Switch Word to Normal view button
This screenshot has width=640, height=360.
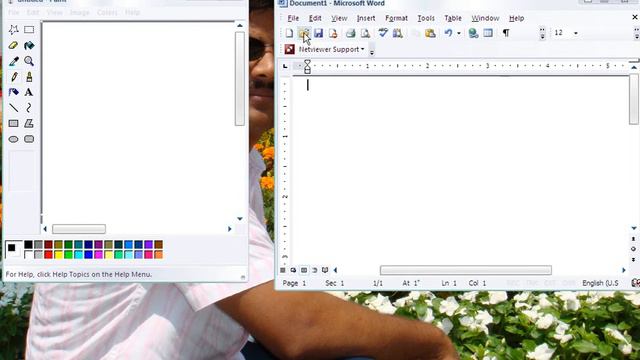click(282, 270)
